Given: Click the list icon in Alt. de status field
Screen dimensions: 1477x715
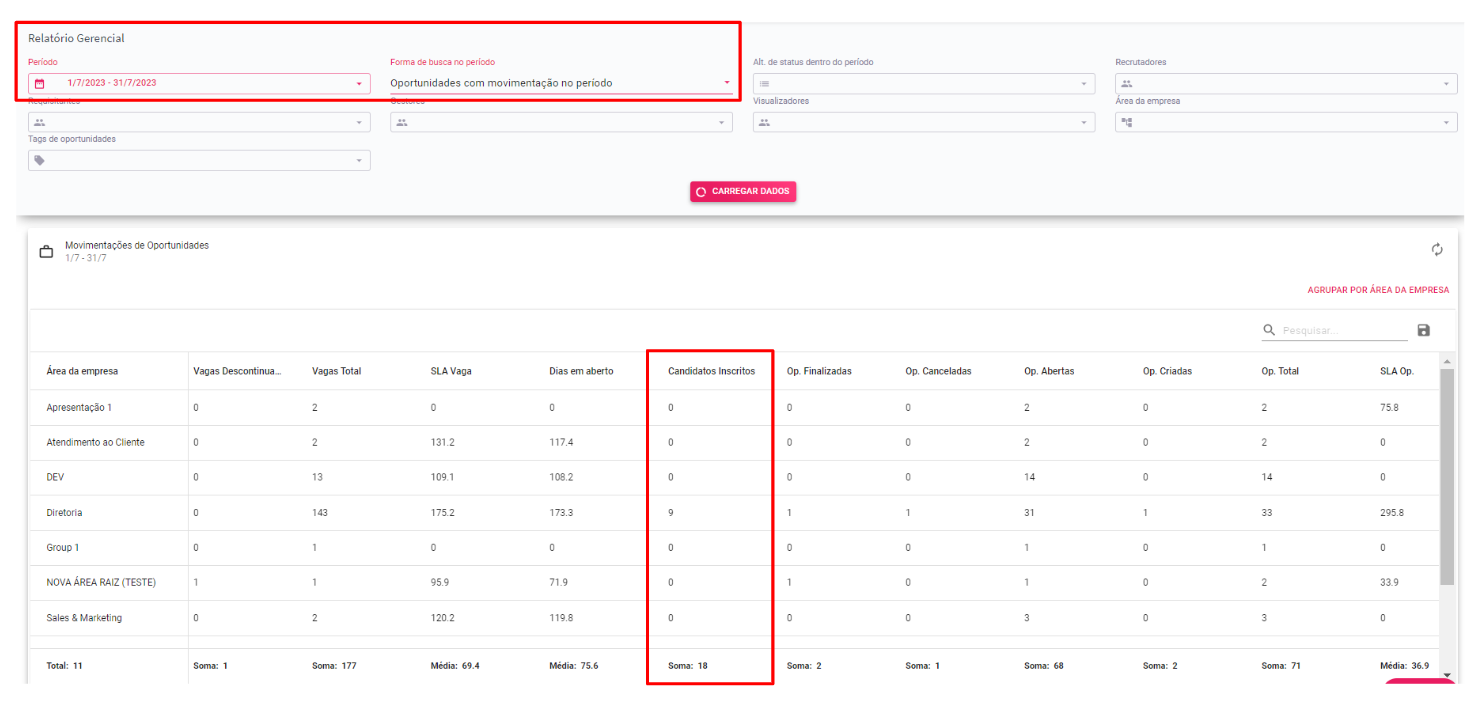Looking at the screenshot, I should pos(765,84).
